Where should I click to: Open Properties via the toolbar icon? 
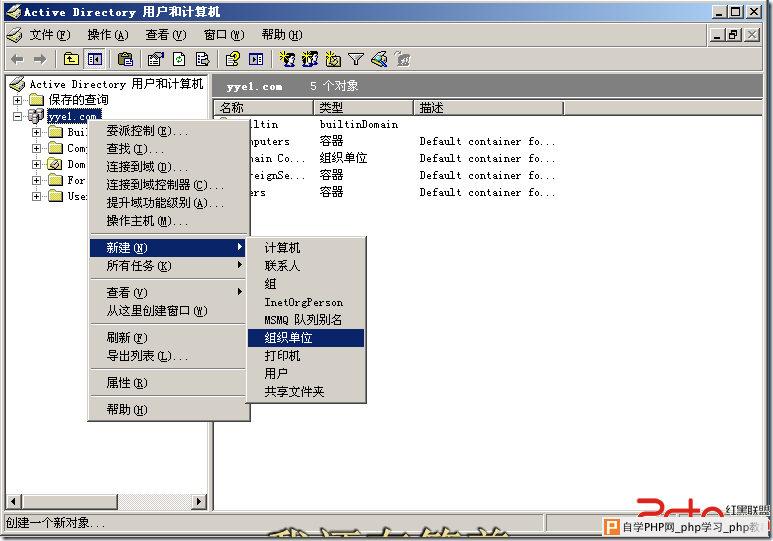(156, 60)
